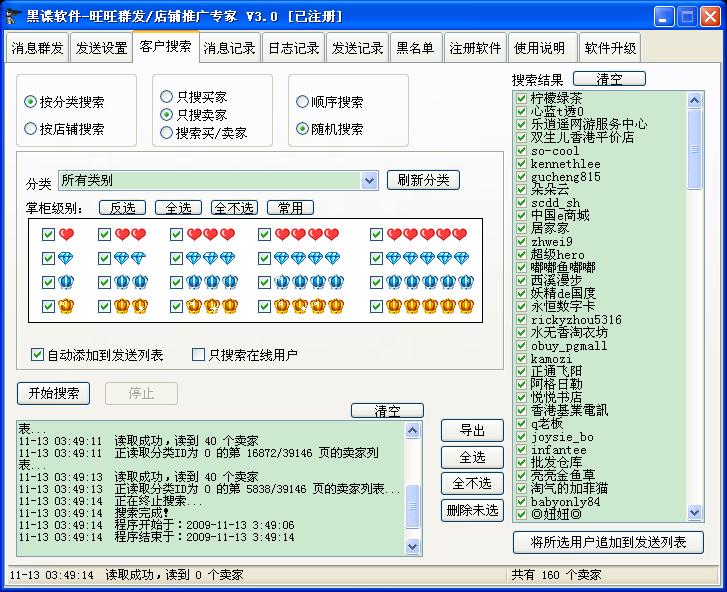This screenshot has width=727, height=592.
Task: Click 刷新分类 button
Action: 423,180
